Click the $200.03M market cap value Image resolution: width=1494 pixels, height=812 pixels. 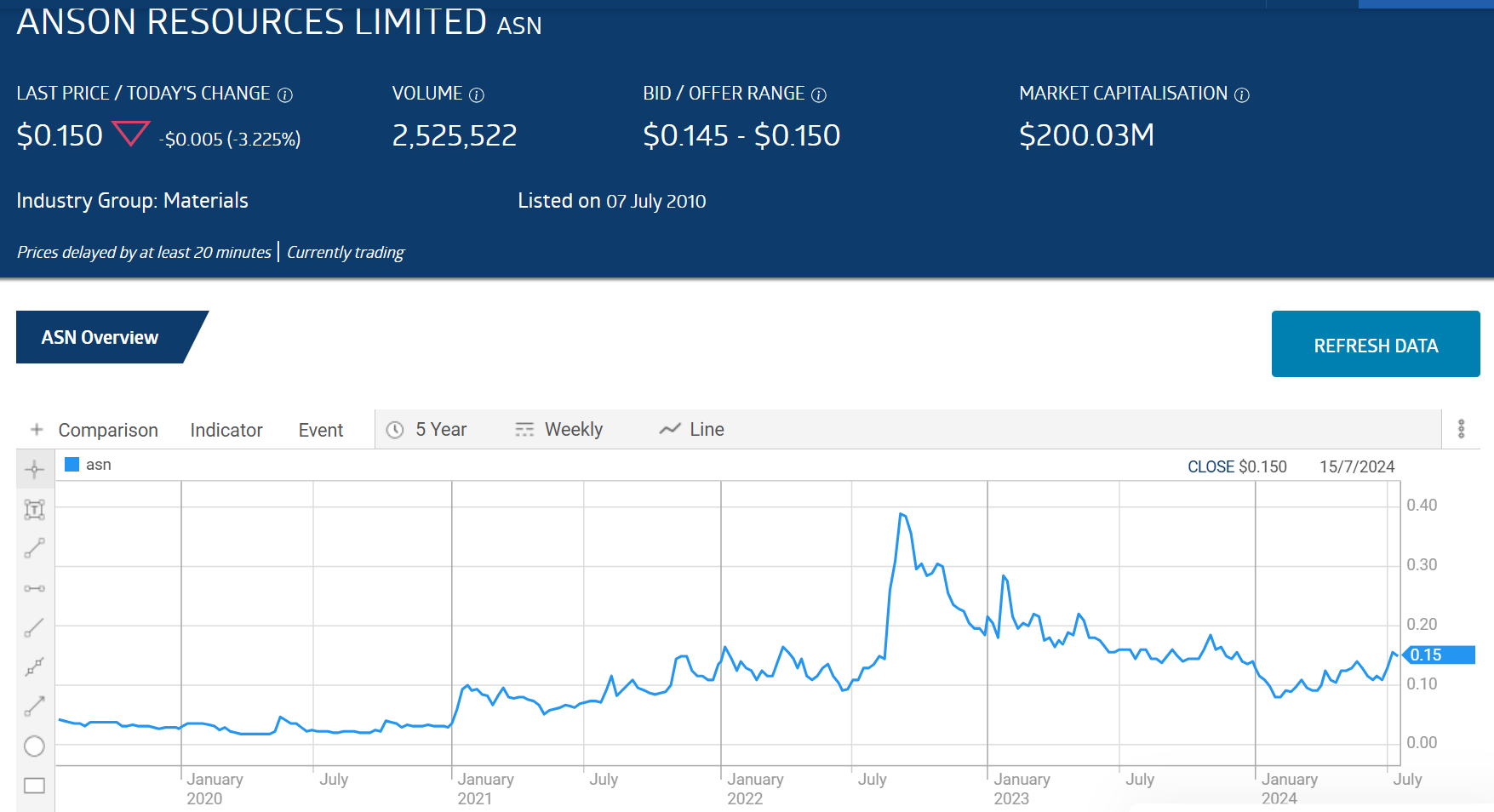tap(1086, 135)
